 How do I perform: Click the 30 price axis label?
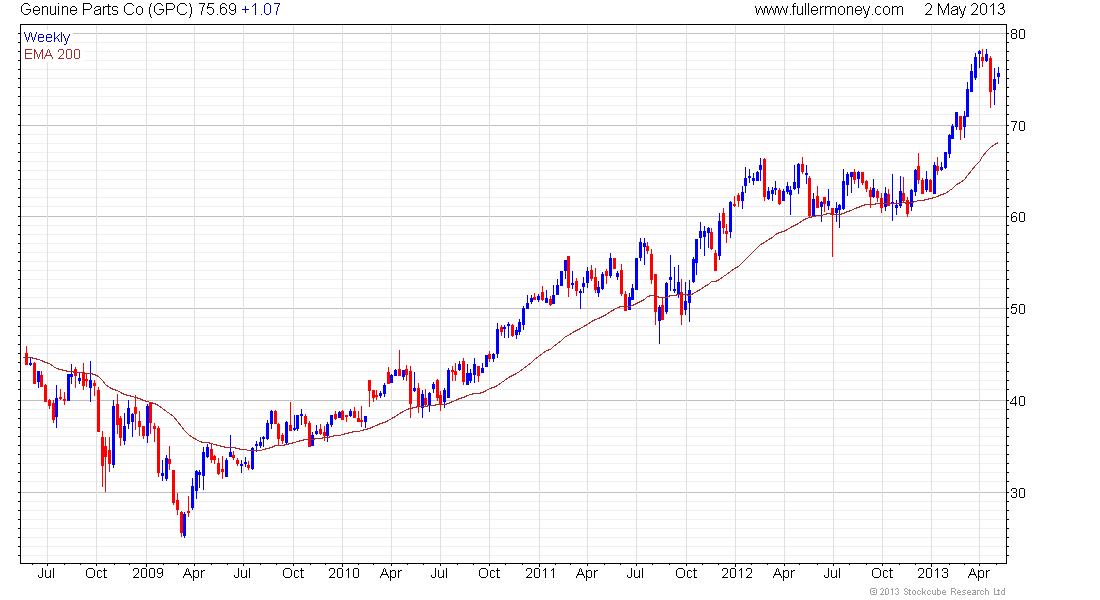(x=1018, y=493)
